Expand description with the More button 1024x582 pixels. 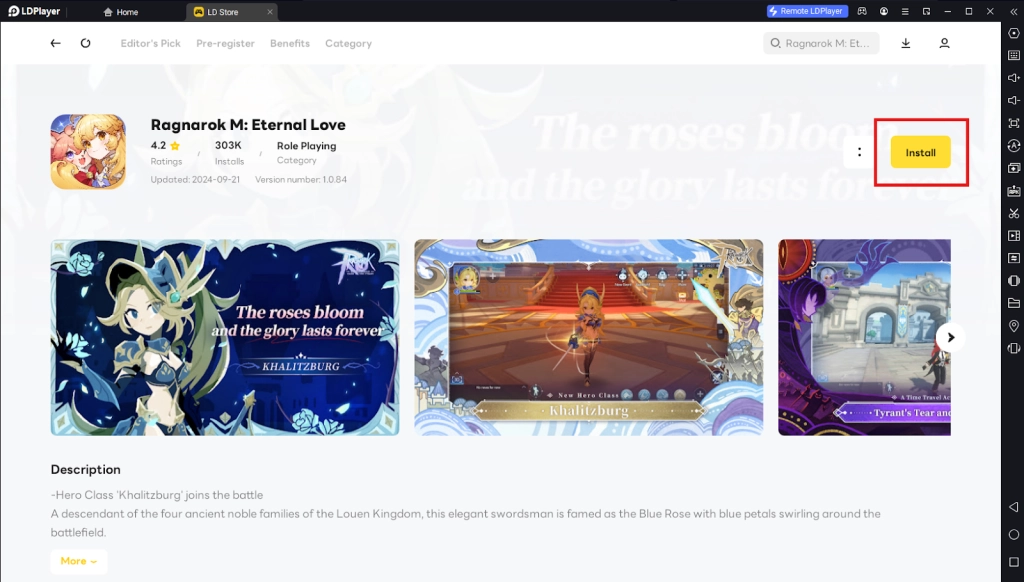(x=79, y=561)
